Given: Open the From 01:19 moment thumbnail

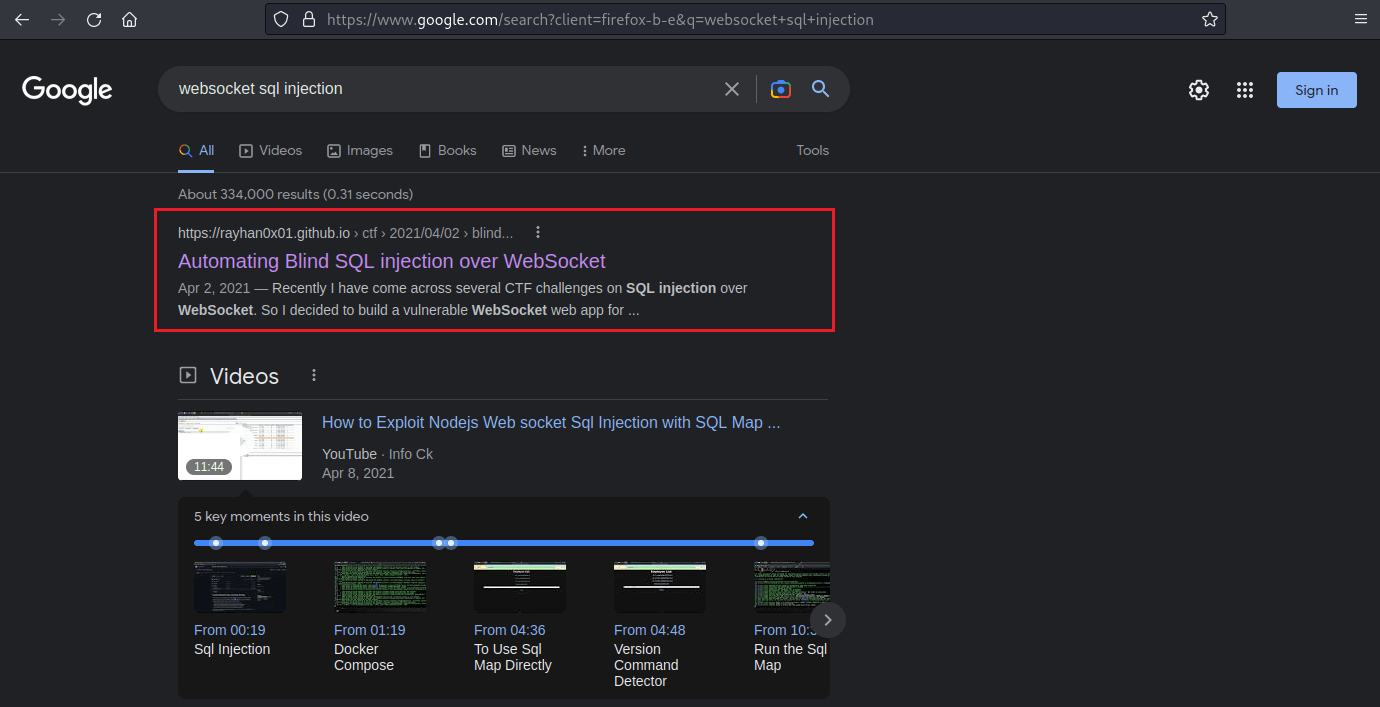Looking at the screenshot, I should point(380,587).
